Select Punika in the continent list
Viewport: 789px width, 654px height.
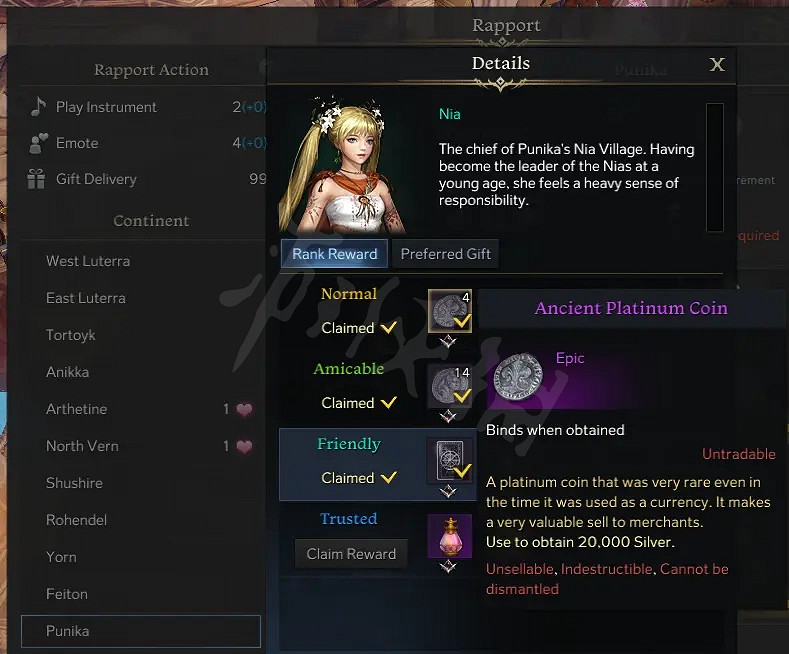pyautogui.click(x=141, y=631)
